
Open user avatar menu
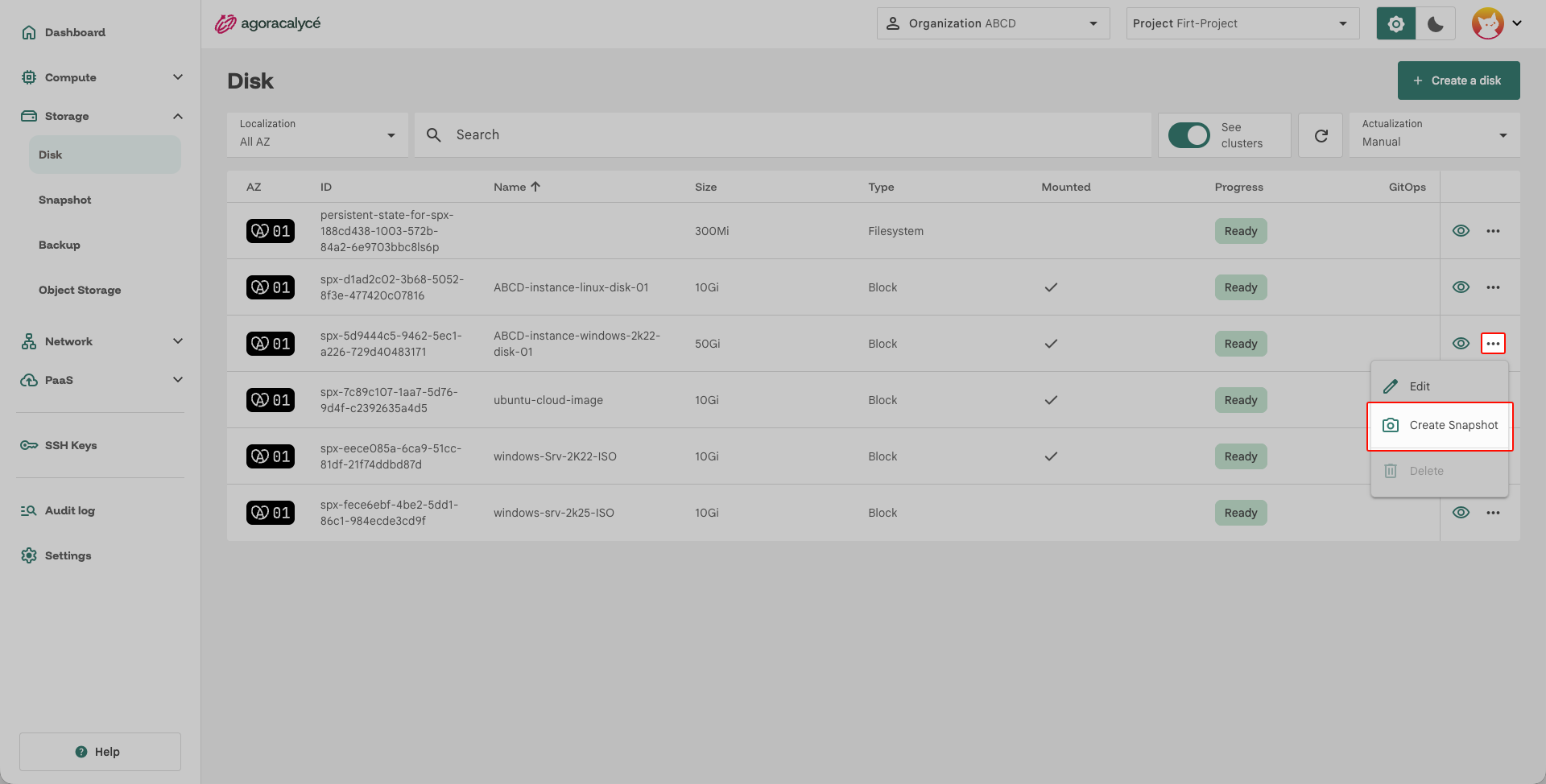click(1497, 23)
